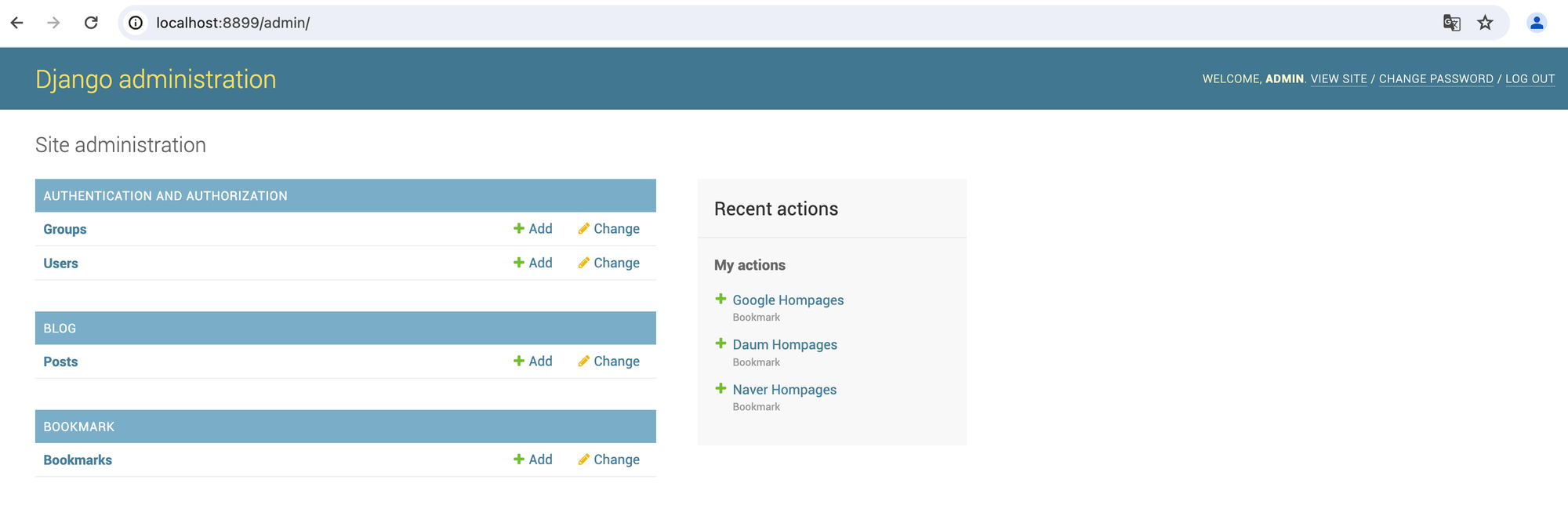
Task: Open the Bookmarks model list
Action: (x=78, y=460)
